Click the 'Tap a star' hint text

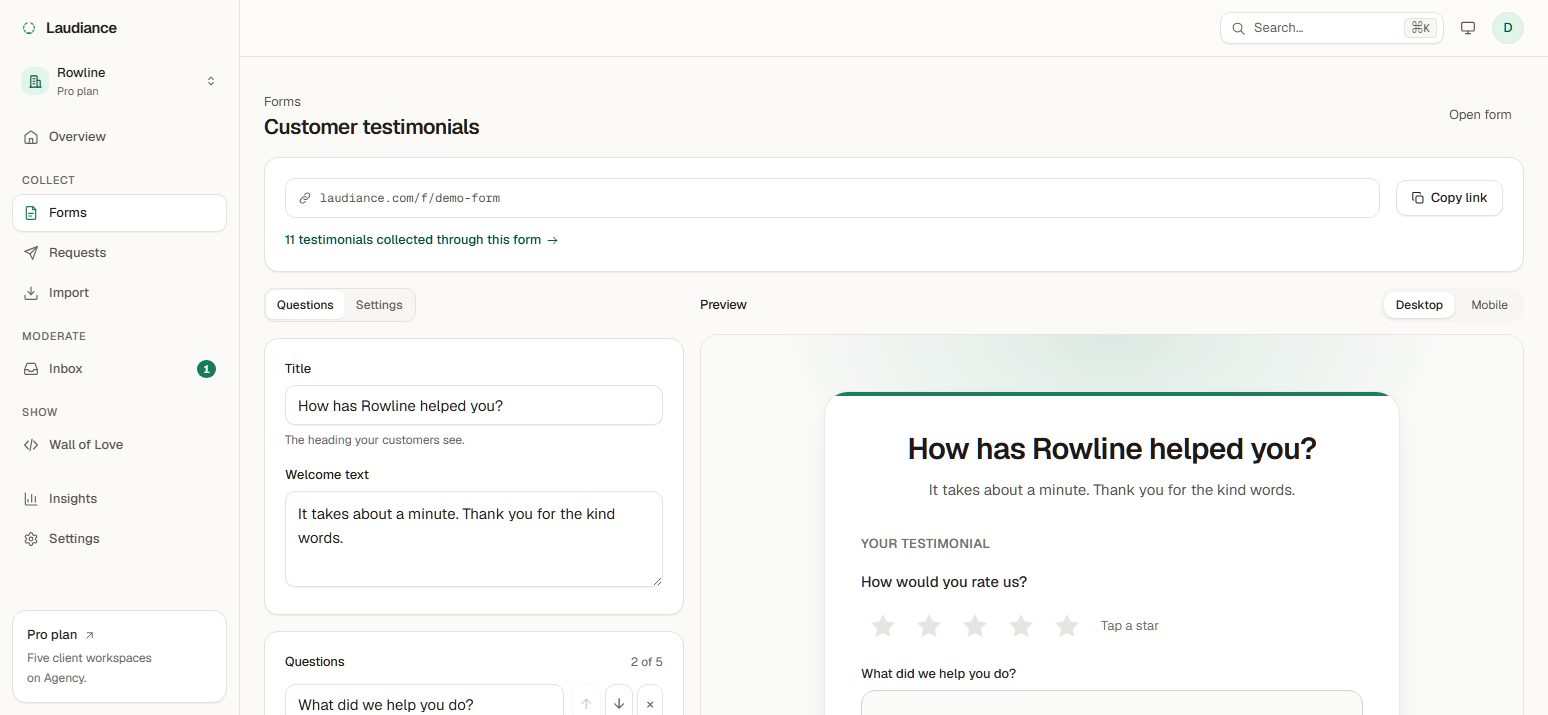coord(1130,626)
